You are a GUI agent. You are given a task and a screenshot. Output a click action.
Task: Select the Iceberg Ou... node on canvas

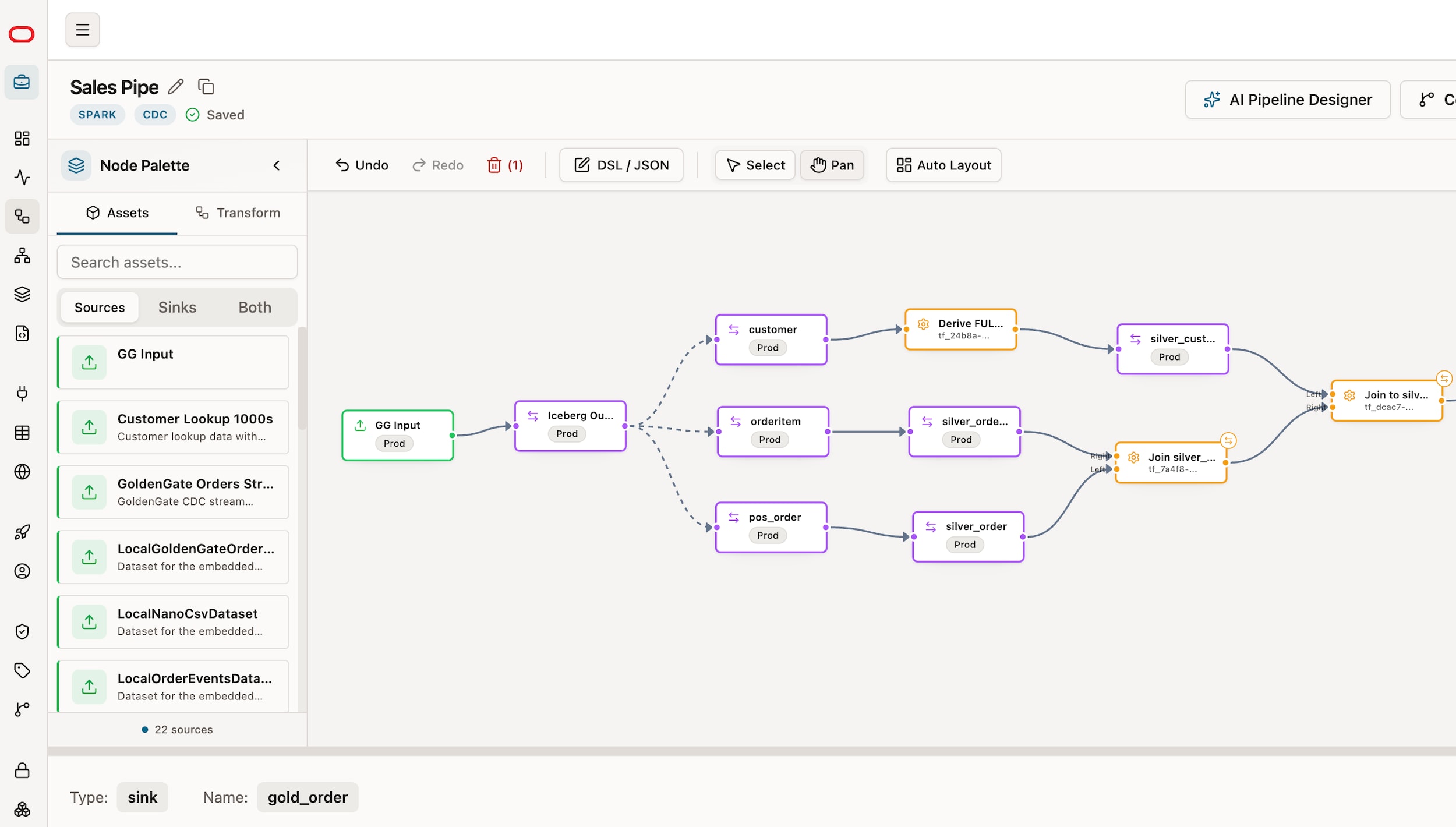570,426
